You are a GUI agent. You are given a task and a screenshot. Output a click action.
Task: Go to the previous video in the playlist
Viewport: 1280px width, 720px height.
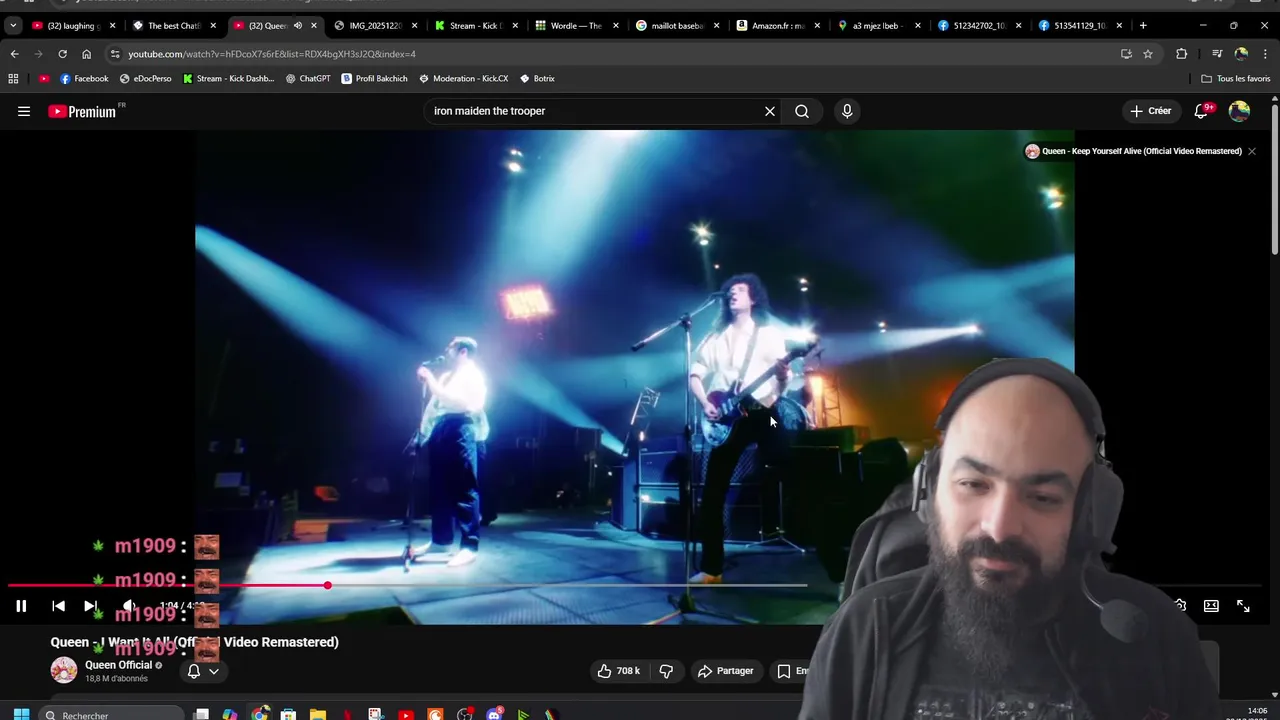pos(58,606)
